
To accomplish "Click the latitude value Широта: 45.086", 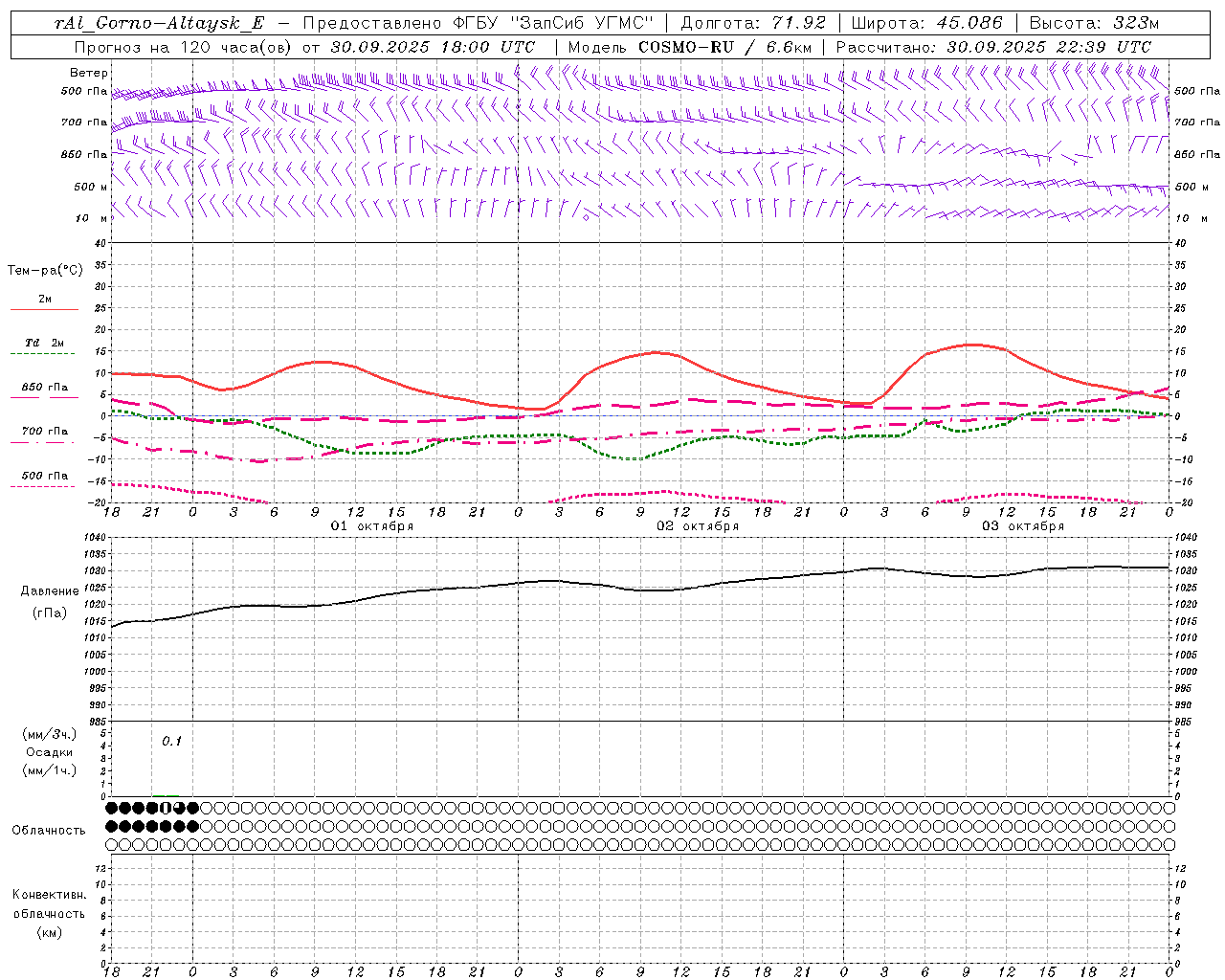I will click(x=926, y=23).
